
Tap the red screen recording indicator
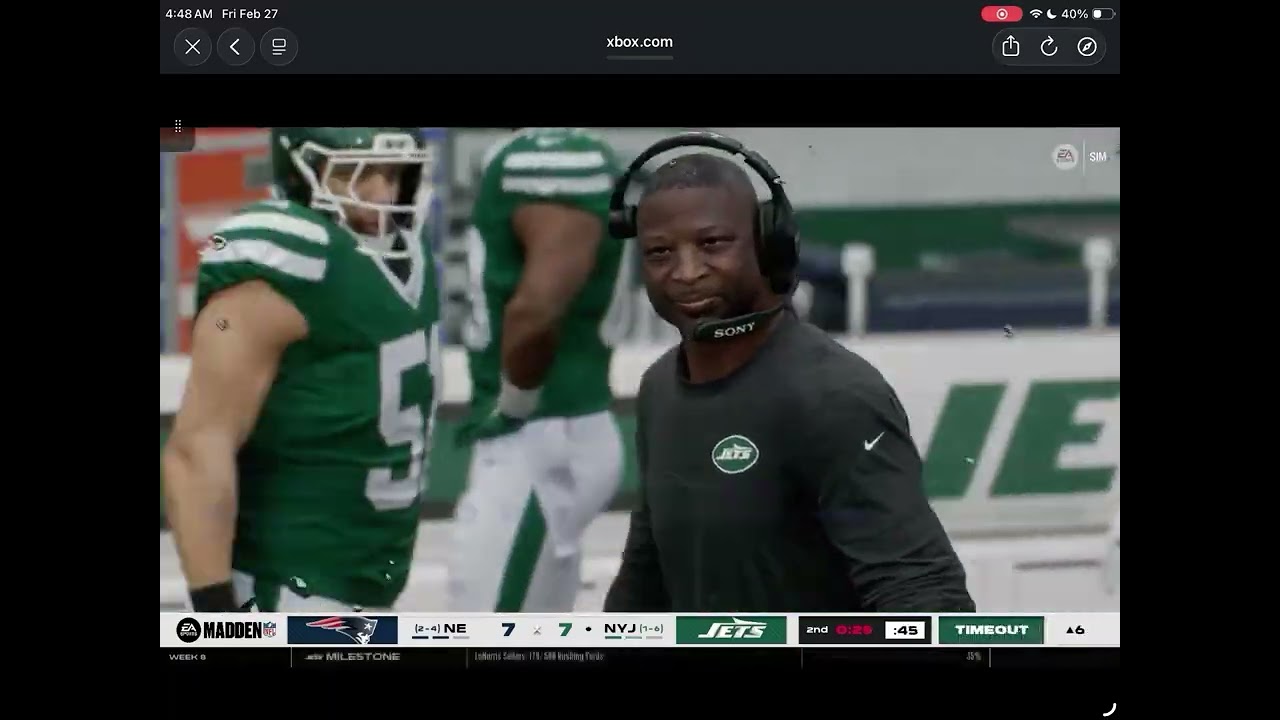click(1001, 14)
